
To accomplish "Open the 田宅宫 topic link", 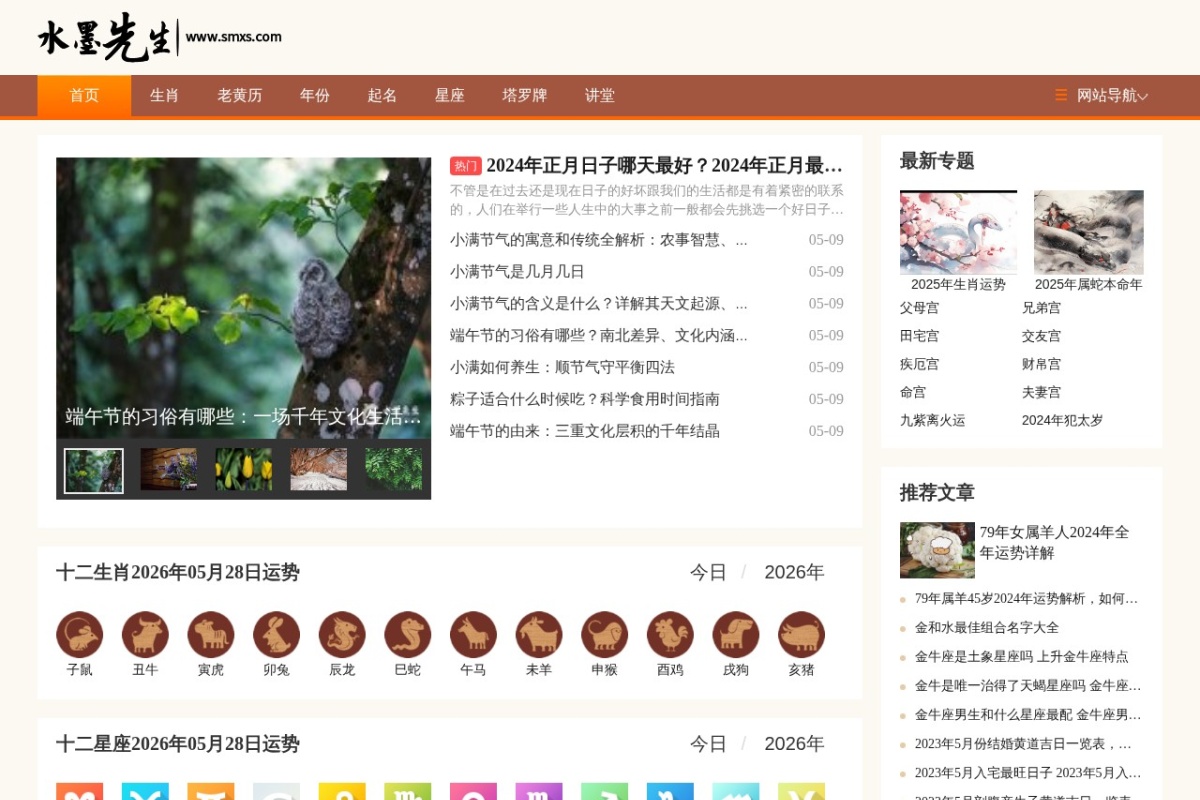I will pyautogui.click(x=919, y=336).
